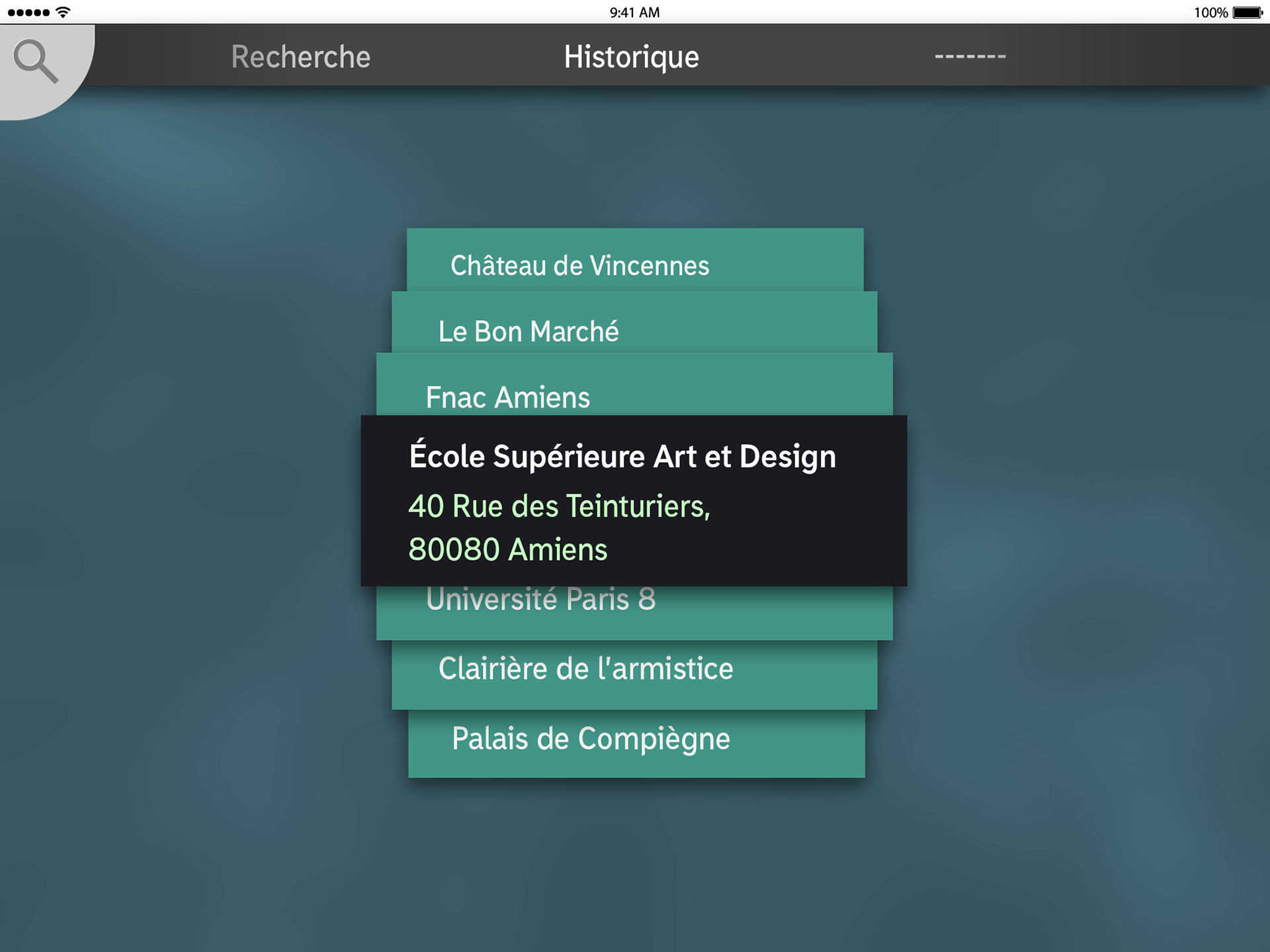
Task: Open the Université Paris 8 entry
Action: tap(634, 612)
